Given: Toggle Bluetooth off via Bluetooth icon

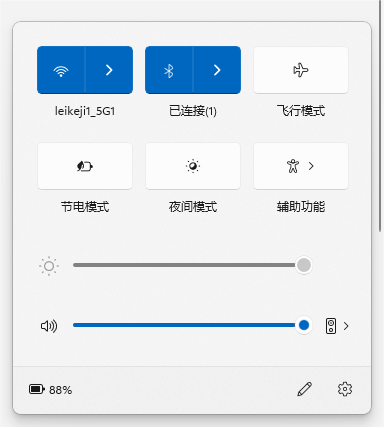Looking at the screenshot, I should (169, 70).
